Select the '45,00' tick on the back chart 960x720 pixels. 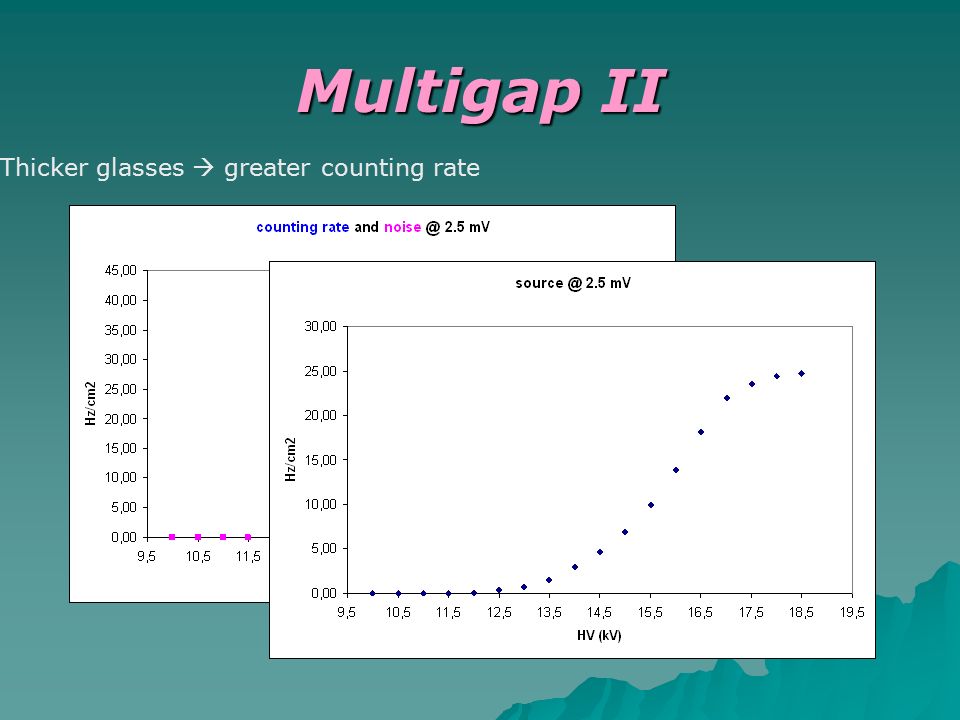tap(121, 271)
